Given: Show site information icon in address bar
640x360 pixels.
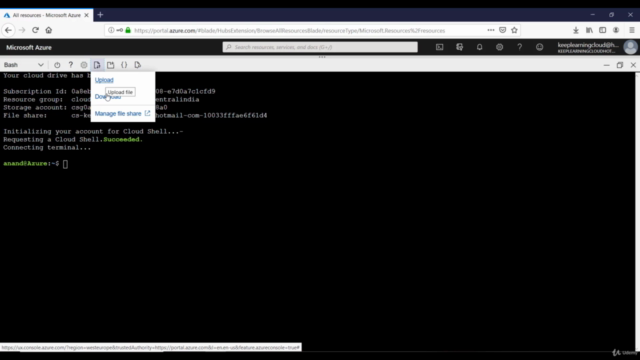Looking at the screenshot, I should pyautogui.click(x=111, y=30).
